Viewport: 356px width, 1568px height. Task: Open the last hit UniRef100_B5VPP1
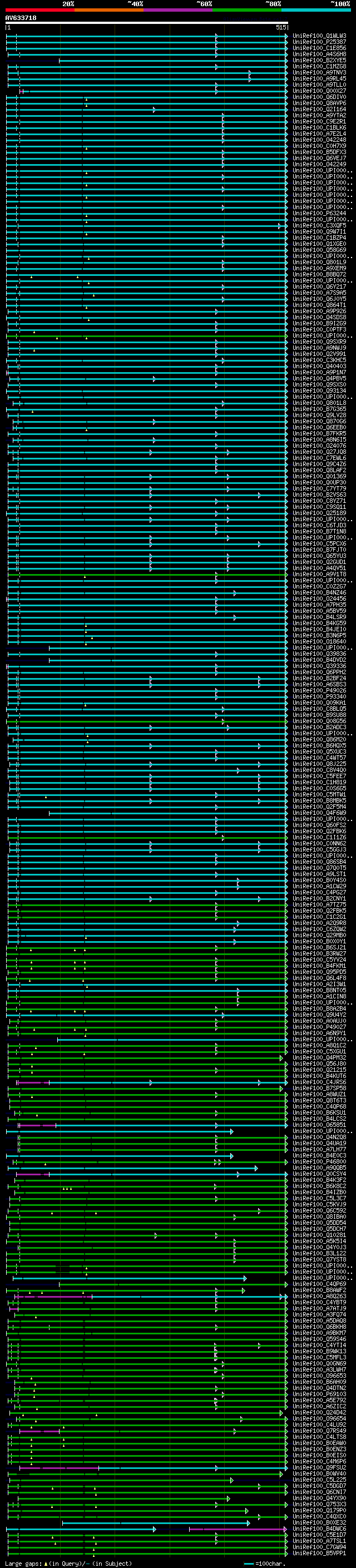[x=319, y=1554]
